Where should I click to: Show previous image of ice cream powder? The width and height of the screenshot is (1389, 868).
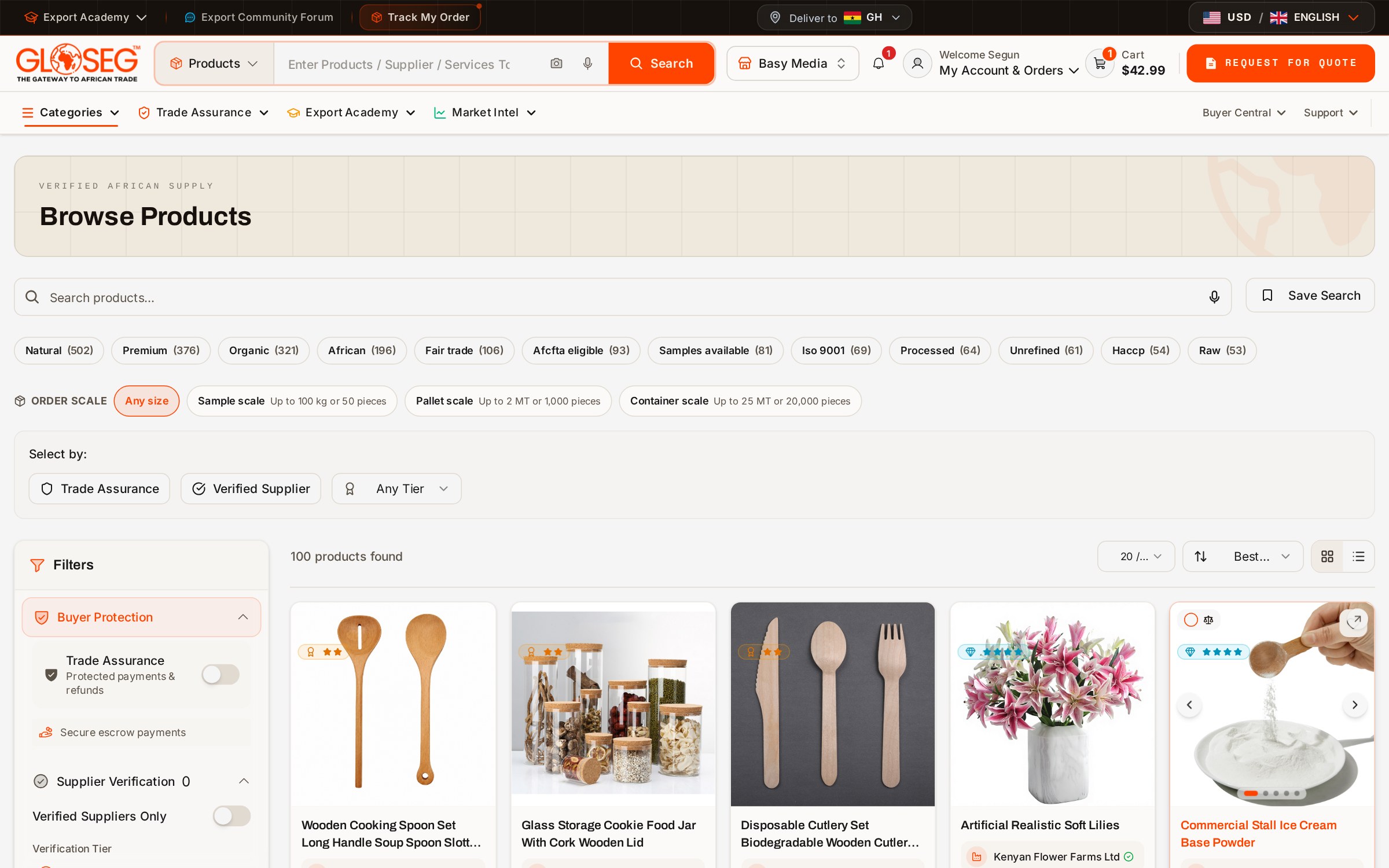tap(1189, 705)
